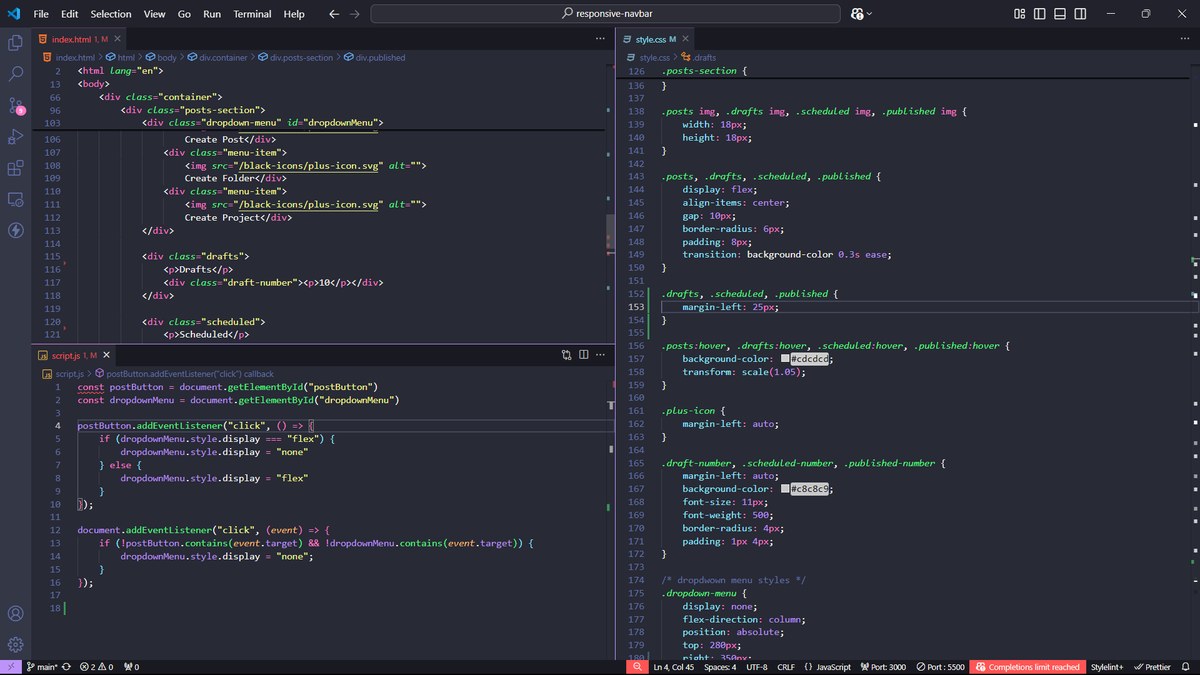Open the Accounts menu icon
This screenshot has width=1200, height=675.
(x=15, y=613)
